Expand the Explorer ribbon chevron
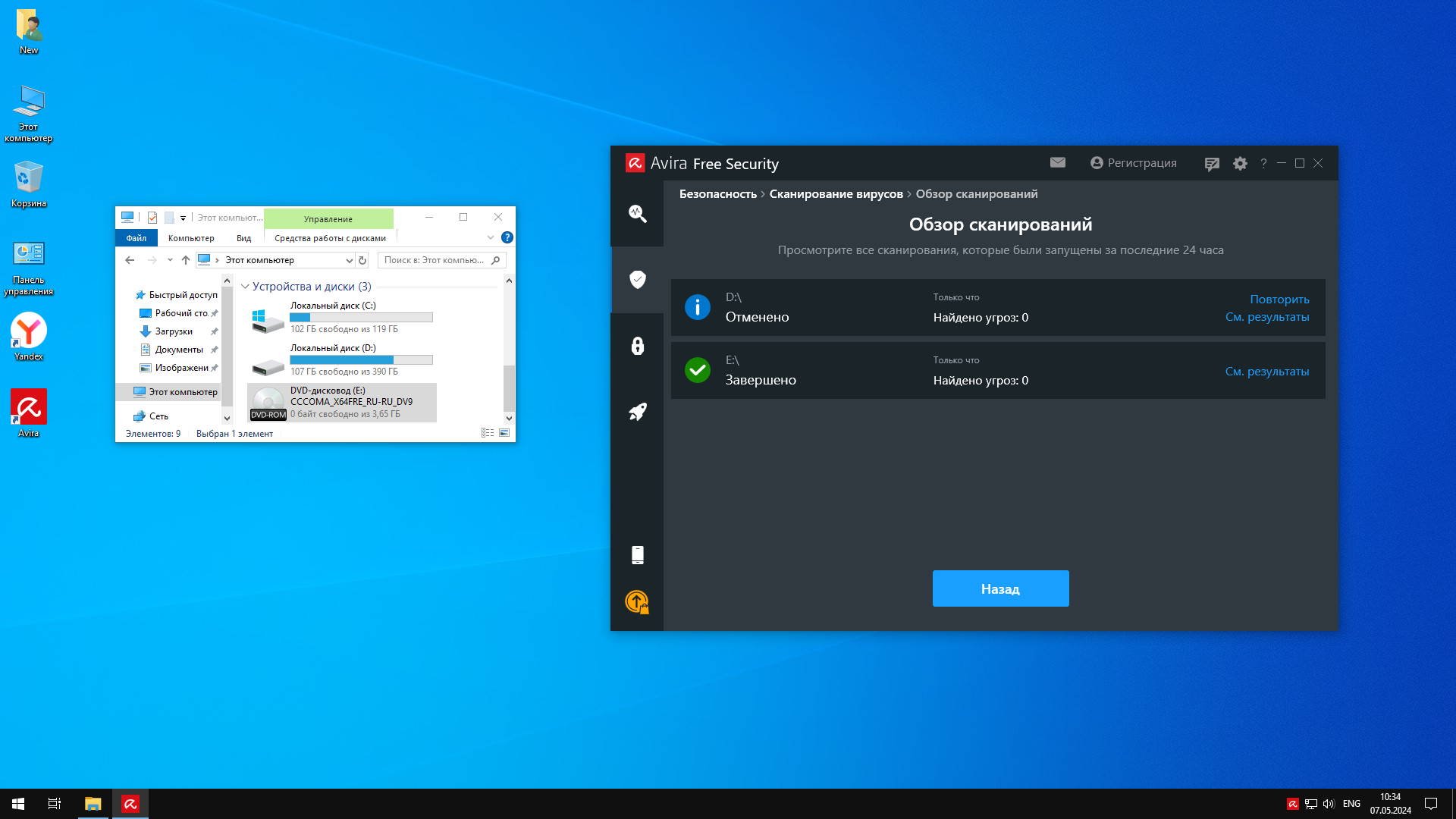The image size is (1456, 819). click(490, 238)
